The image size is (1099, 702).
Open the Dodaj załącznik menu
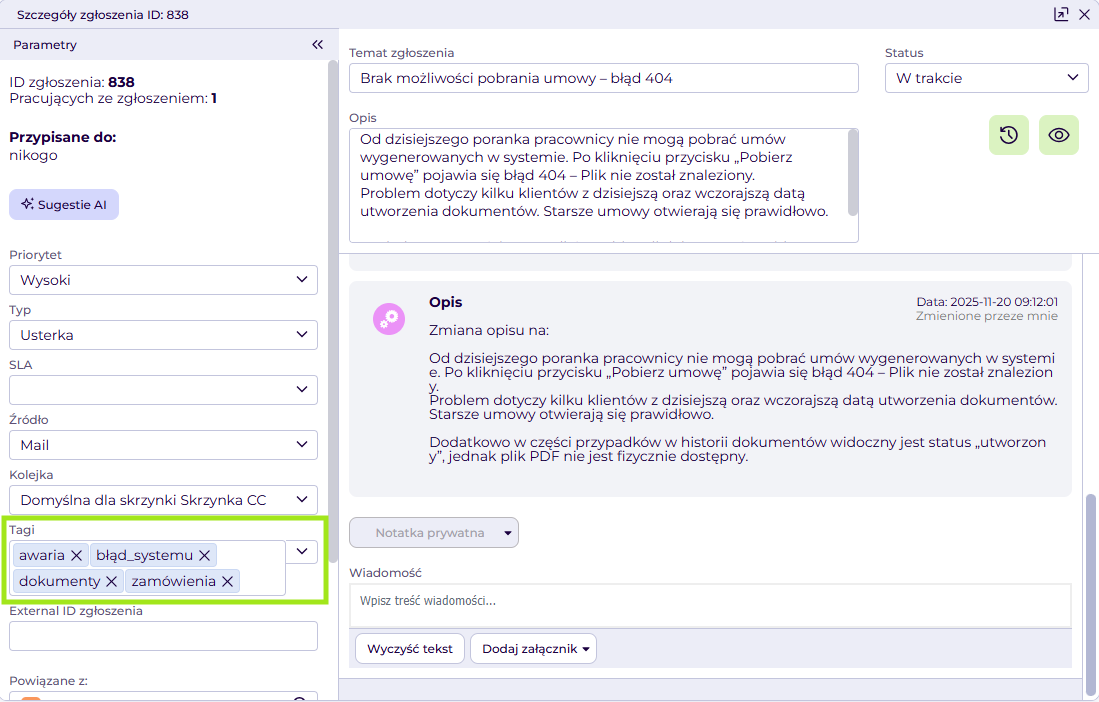pos(533,649)
